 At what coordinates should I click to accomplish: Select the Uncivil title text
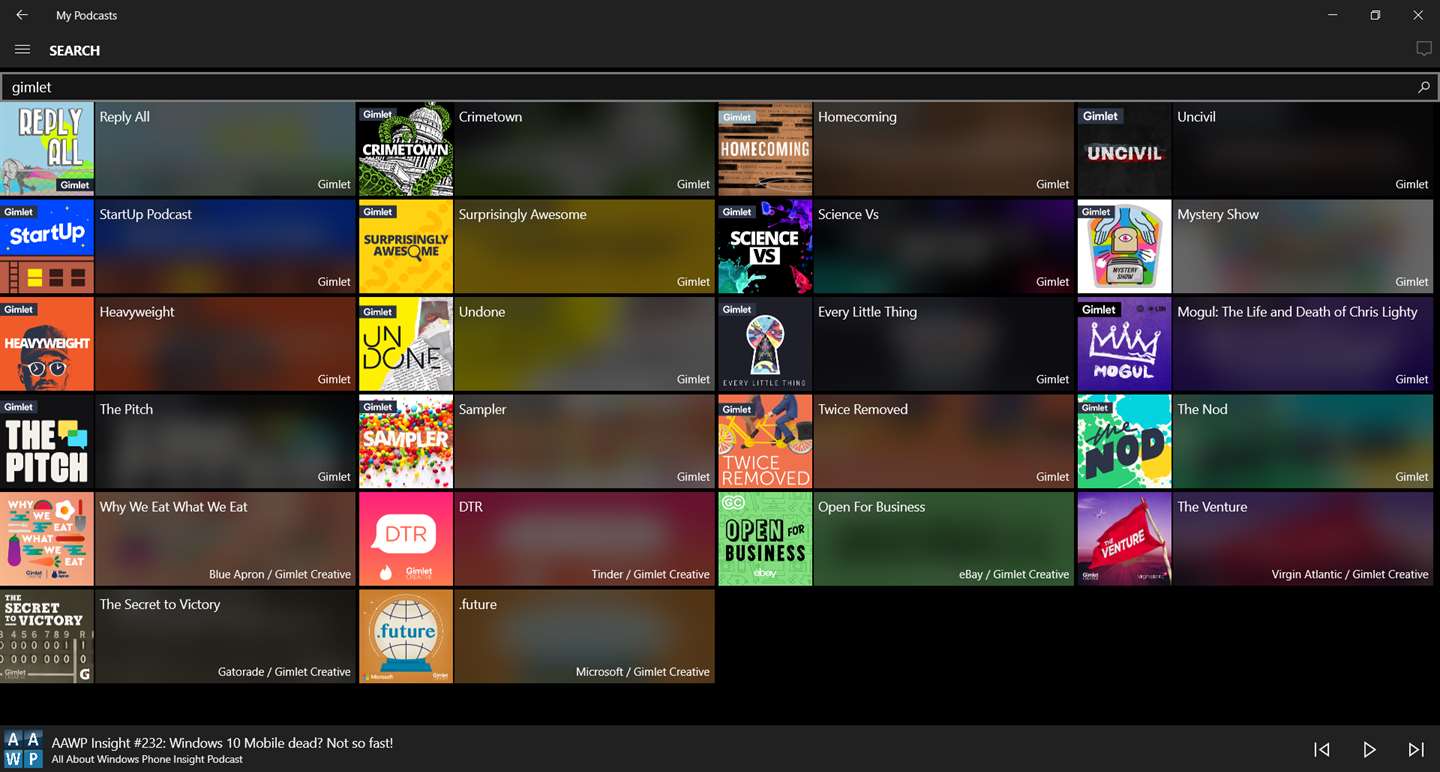[x=1196, y=117]
